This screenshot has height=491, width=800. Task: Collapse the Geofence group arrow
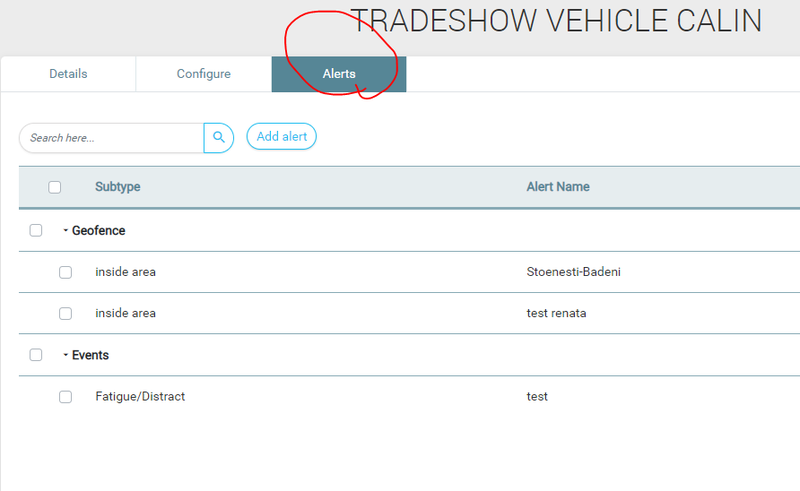65,231
